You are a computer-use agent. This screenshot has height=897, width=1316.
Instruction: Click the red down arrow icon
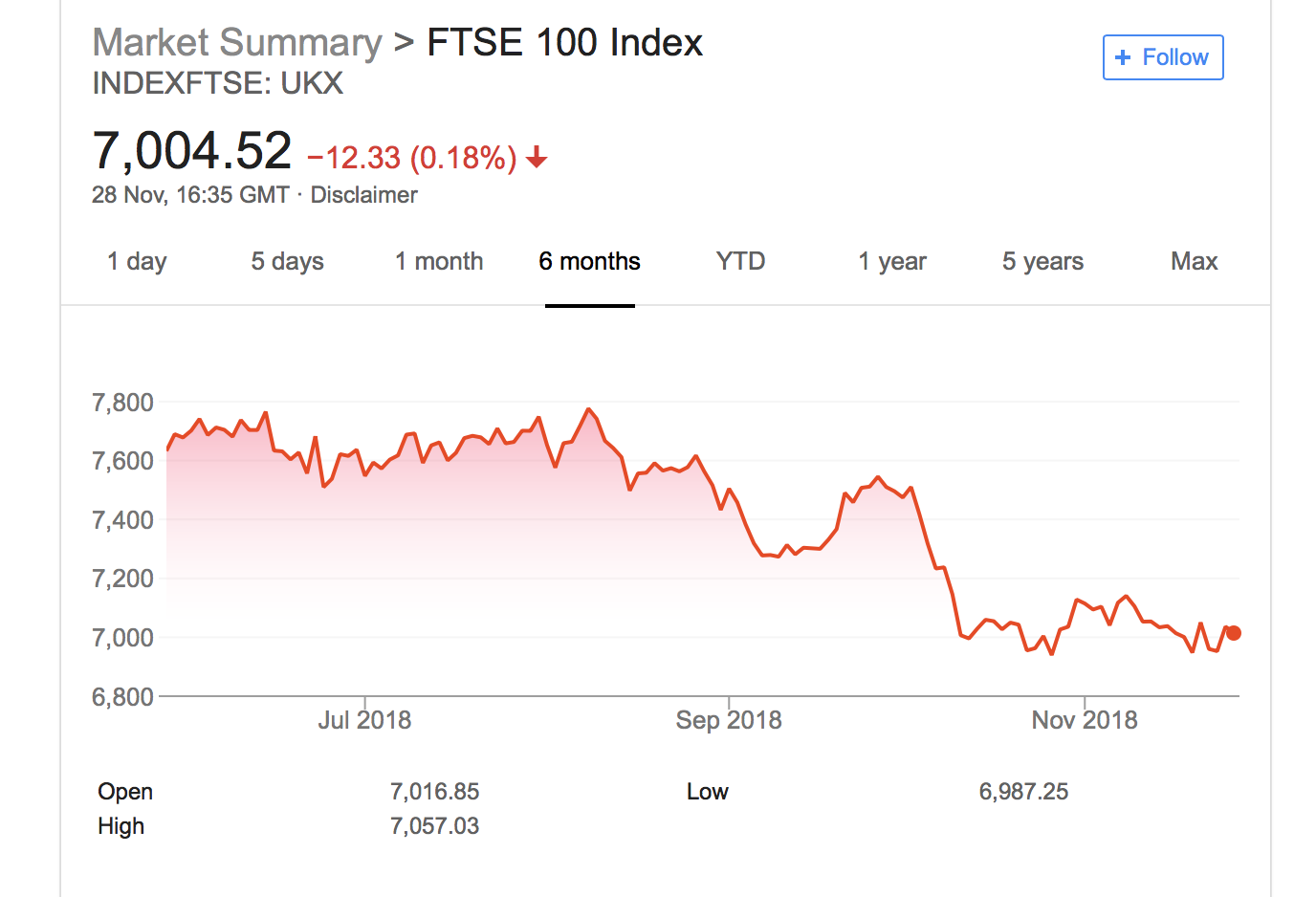pos(537,157)
